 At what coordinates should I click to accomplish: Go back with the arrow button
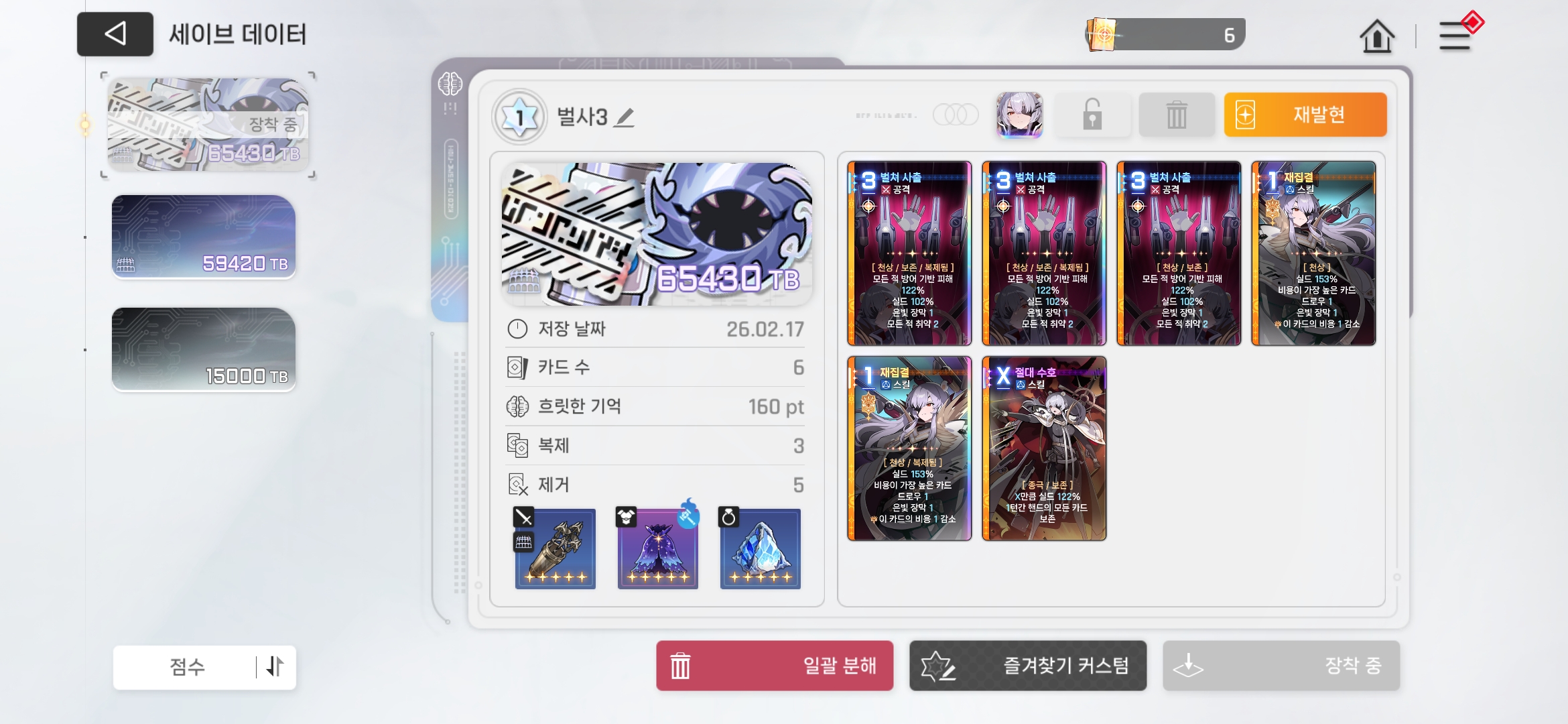[115, 34]
